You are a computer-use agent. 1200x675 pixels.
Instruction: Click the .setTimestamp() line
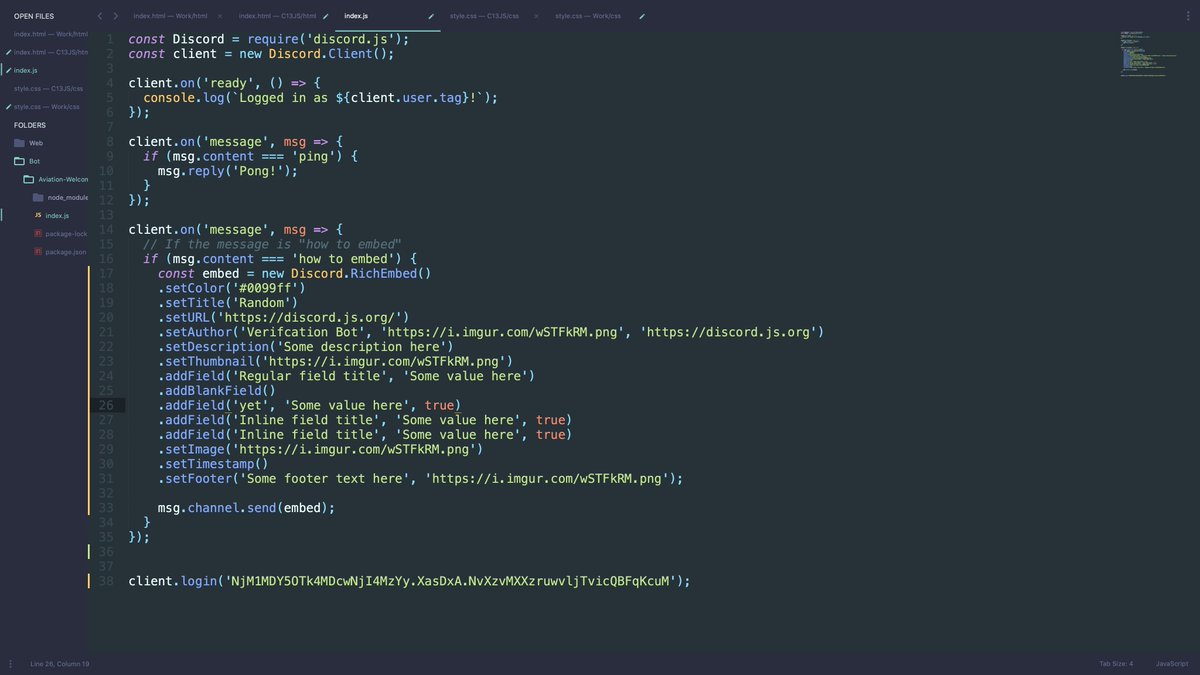[x=213, y=464]
